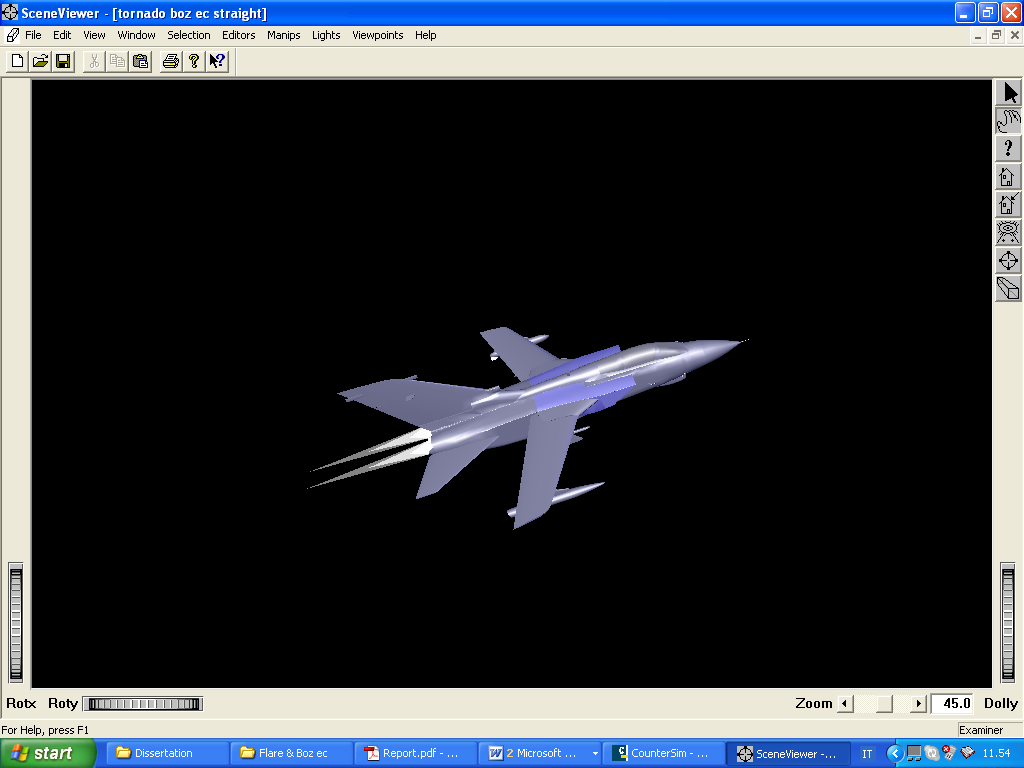The height and width of the screenshot is (768, 1024).
Task: Set home view with house-arrow icon
Action: [1008, 204]
